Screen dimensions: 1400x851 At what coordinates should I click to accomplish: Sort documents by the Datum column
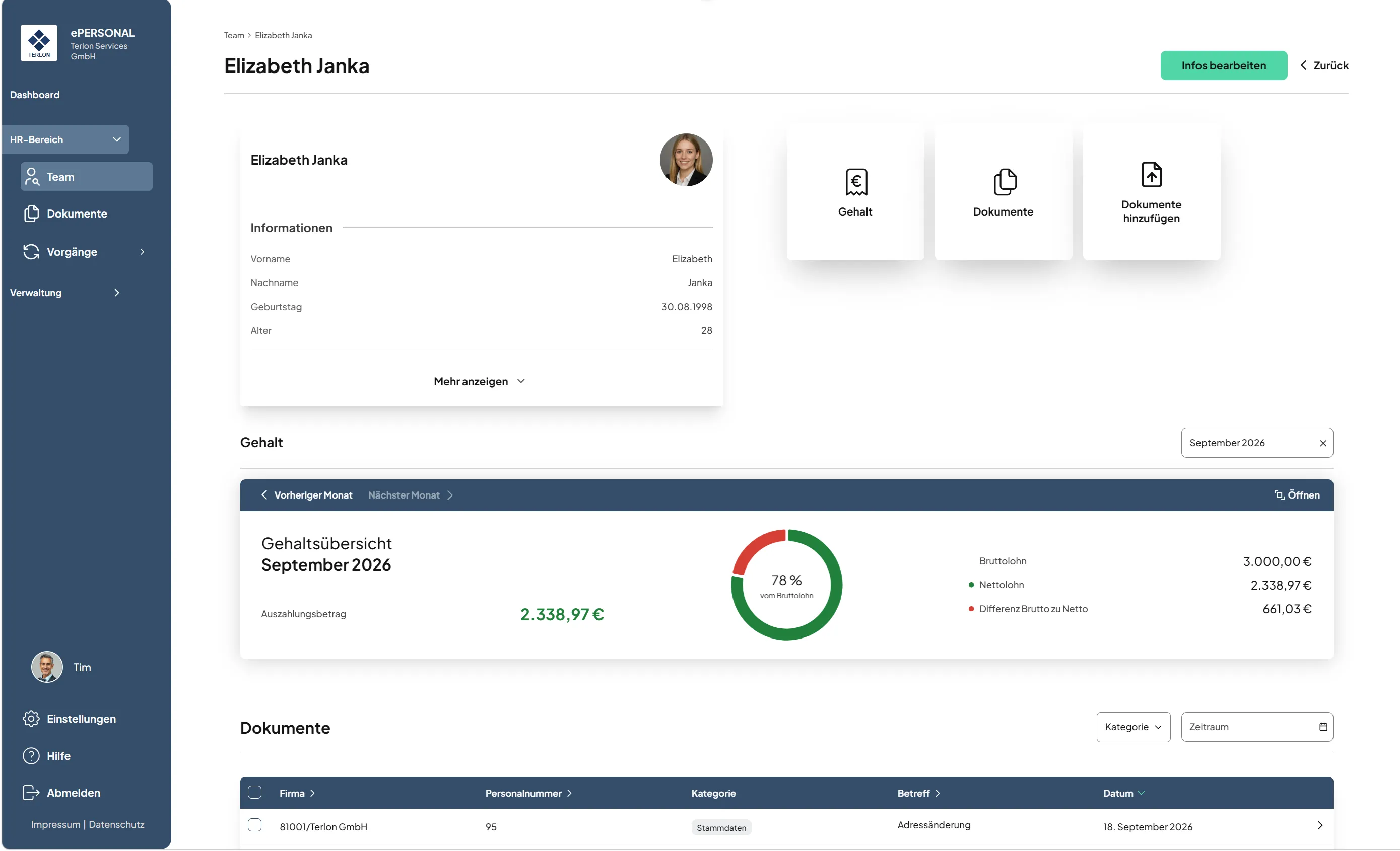coord(1123,793)
